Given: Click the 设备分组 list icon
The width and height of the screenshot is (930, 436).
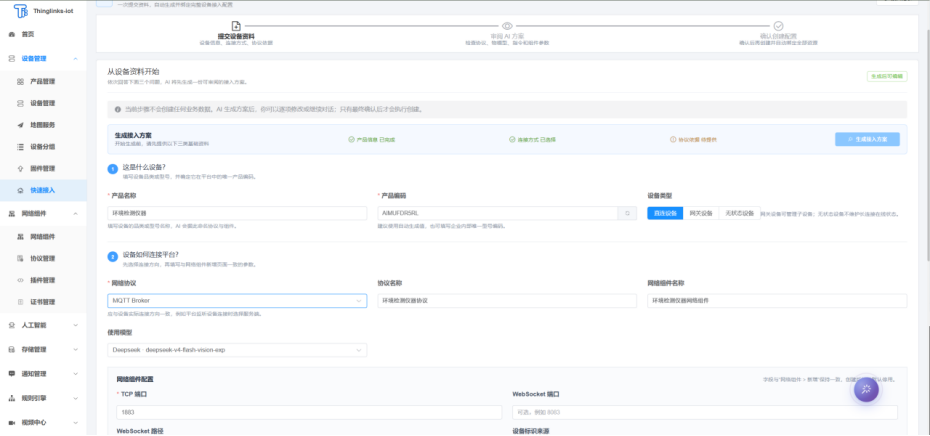Looking at the screenshot, I should [x=20, y=147].
